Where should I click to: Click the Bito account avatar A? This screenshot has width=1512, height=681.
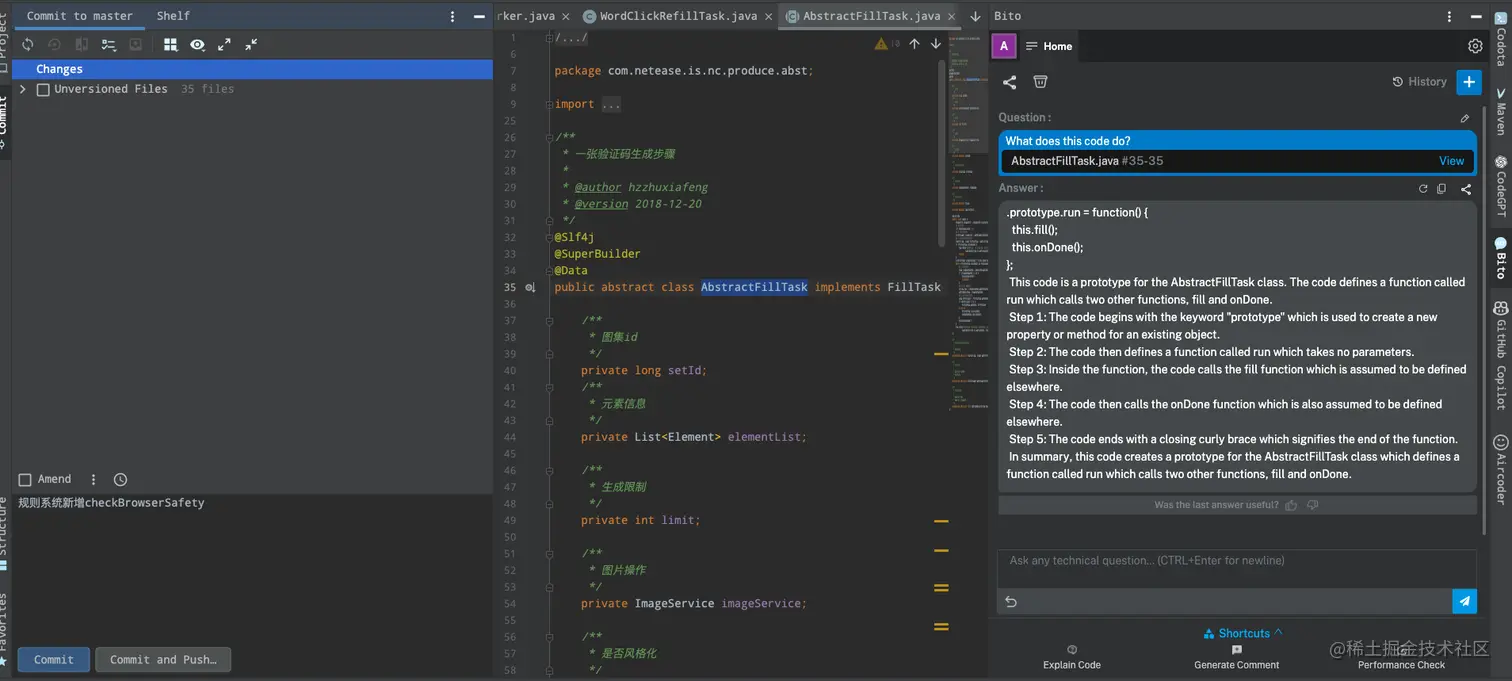coord(1004,46)
